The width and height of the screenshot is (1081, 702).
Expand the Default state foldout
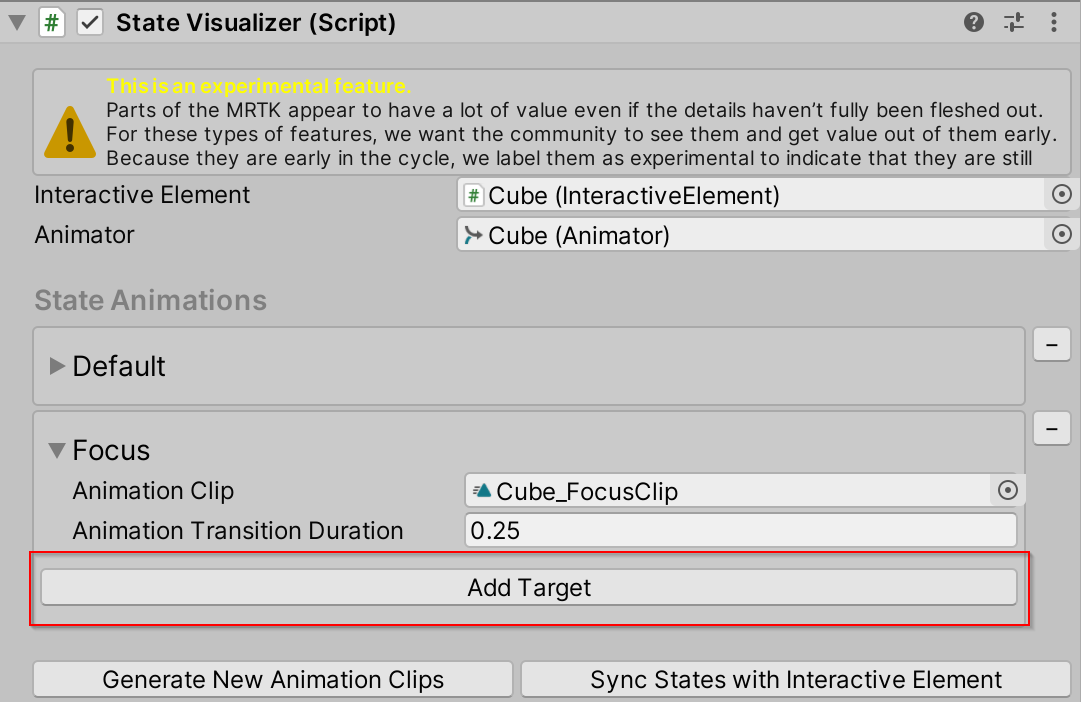click(58, 366)
